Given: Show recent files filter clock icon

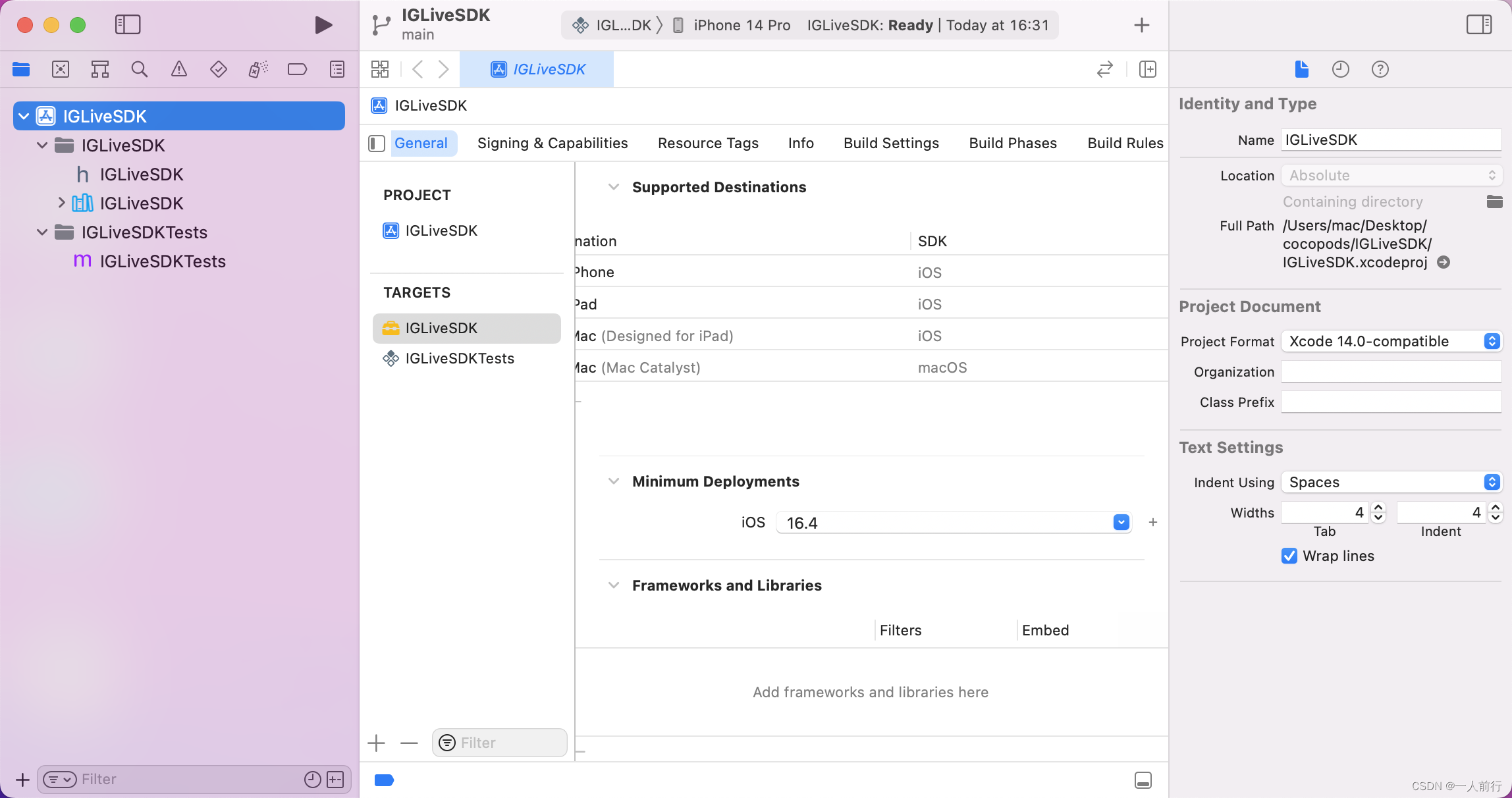Looking at the screenshot, I should pos(313,780).
